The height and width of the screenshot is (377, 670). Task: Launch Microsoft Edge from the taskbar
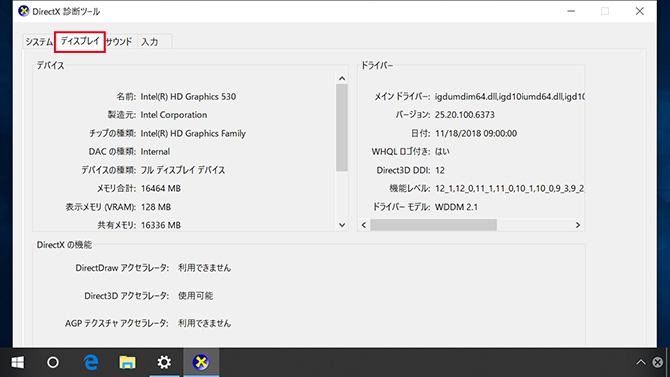[x=91, y=362]
